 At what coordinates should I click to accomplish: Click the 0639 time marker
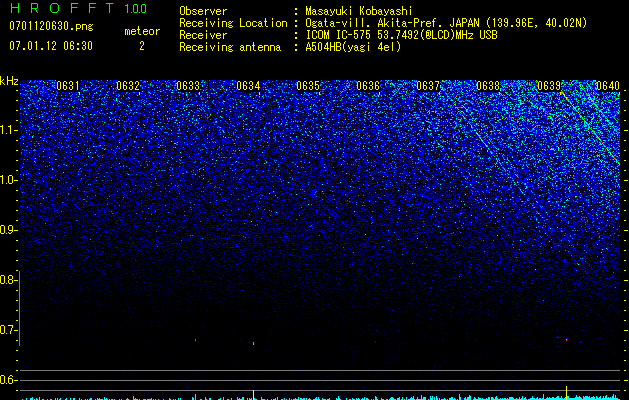[549, 86]
